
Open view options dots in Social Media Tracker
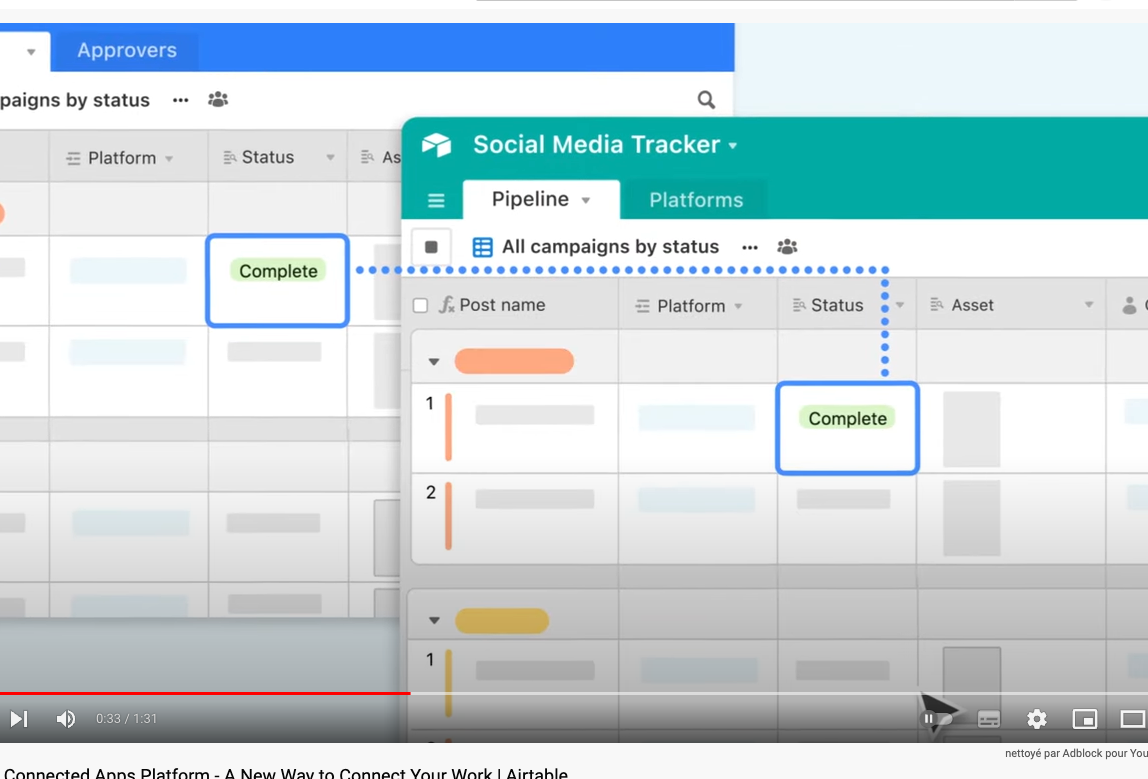pos(750,247)
